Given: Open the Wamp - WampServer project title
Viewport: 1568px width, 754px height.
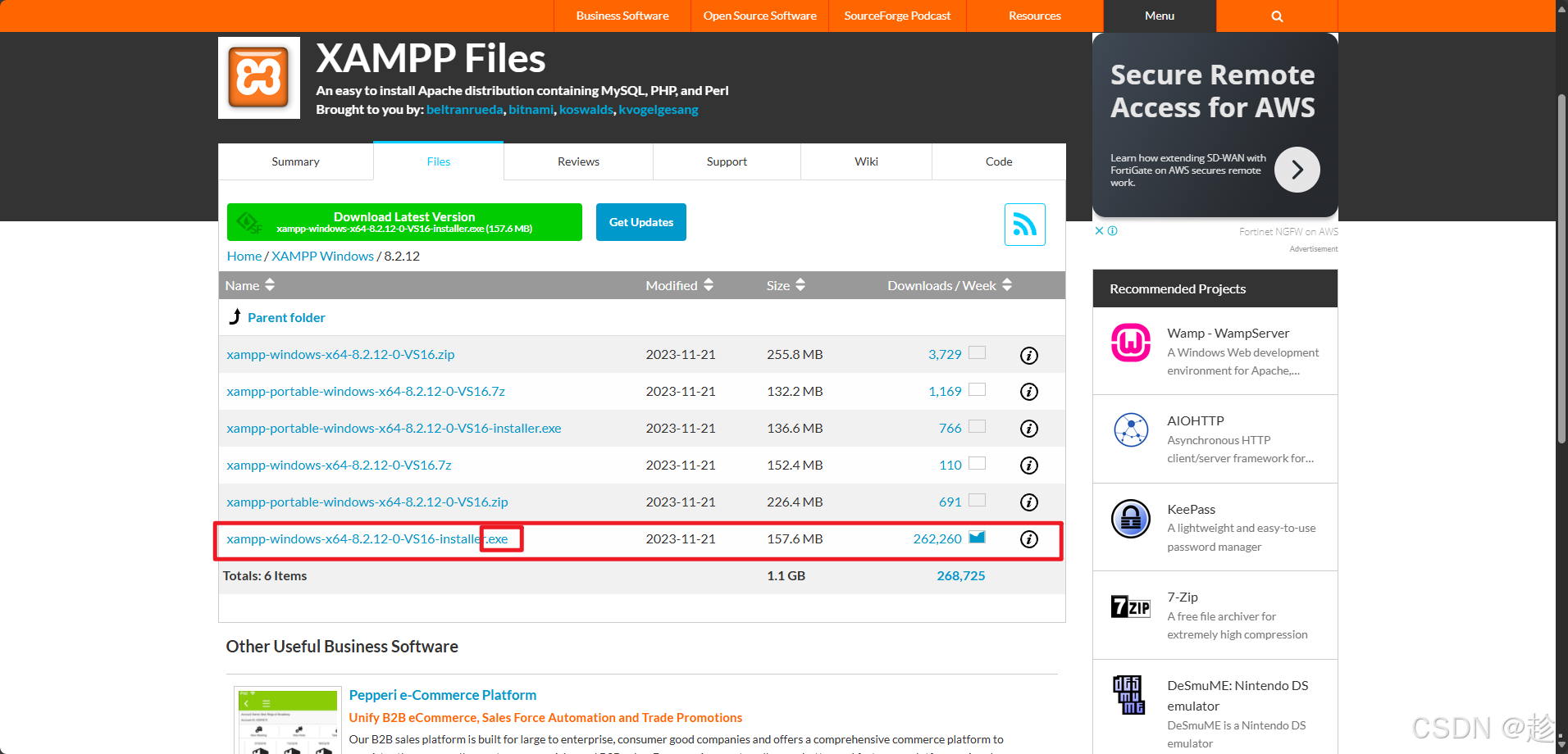Looking at the screenshot, I should point(1228,333).
